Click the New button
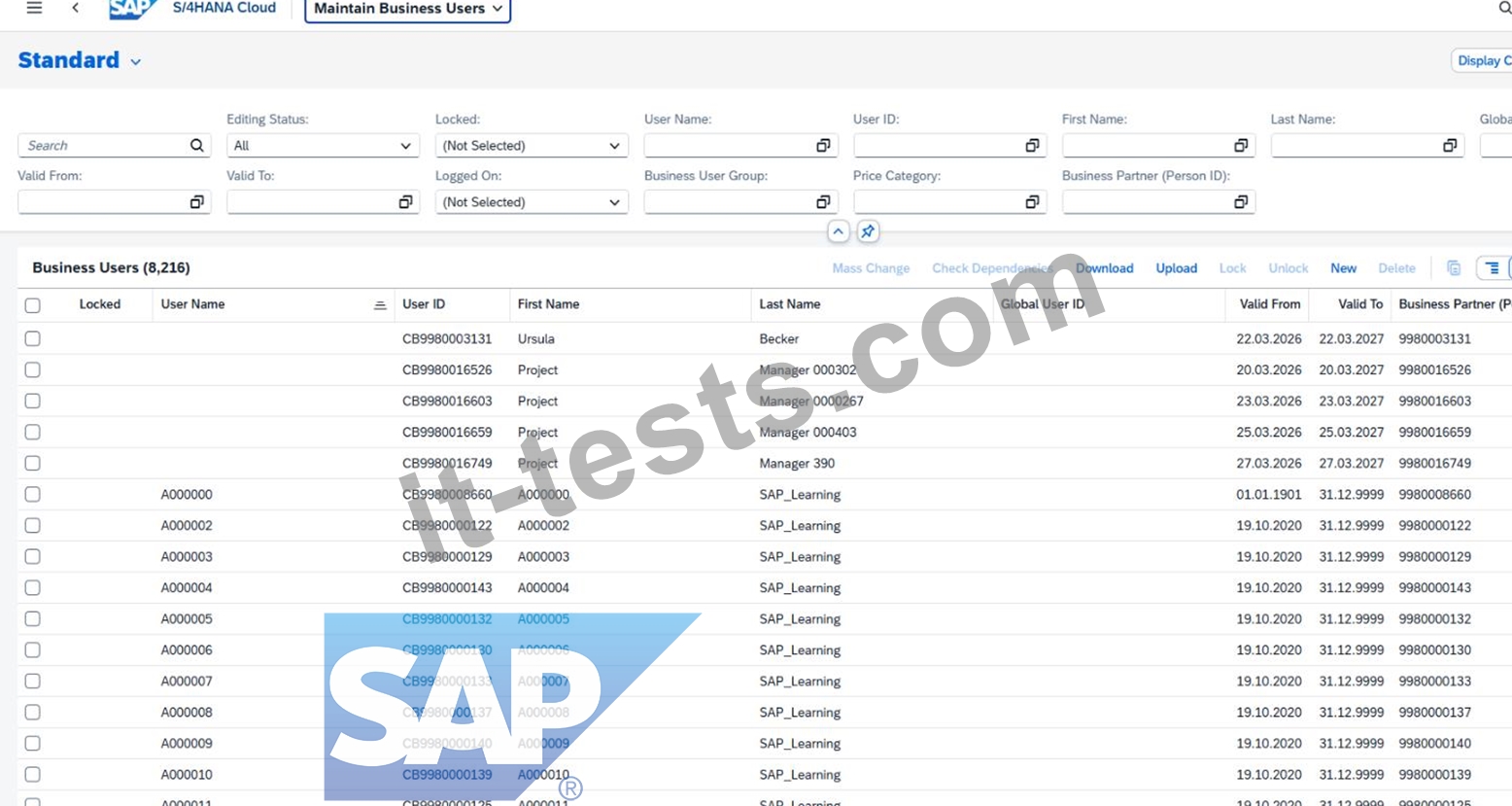 (1343, 268)
